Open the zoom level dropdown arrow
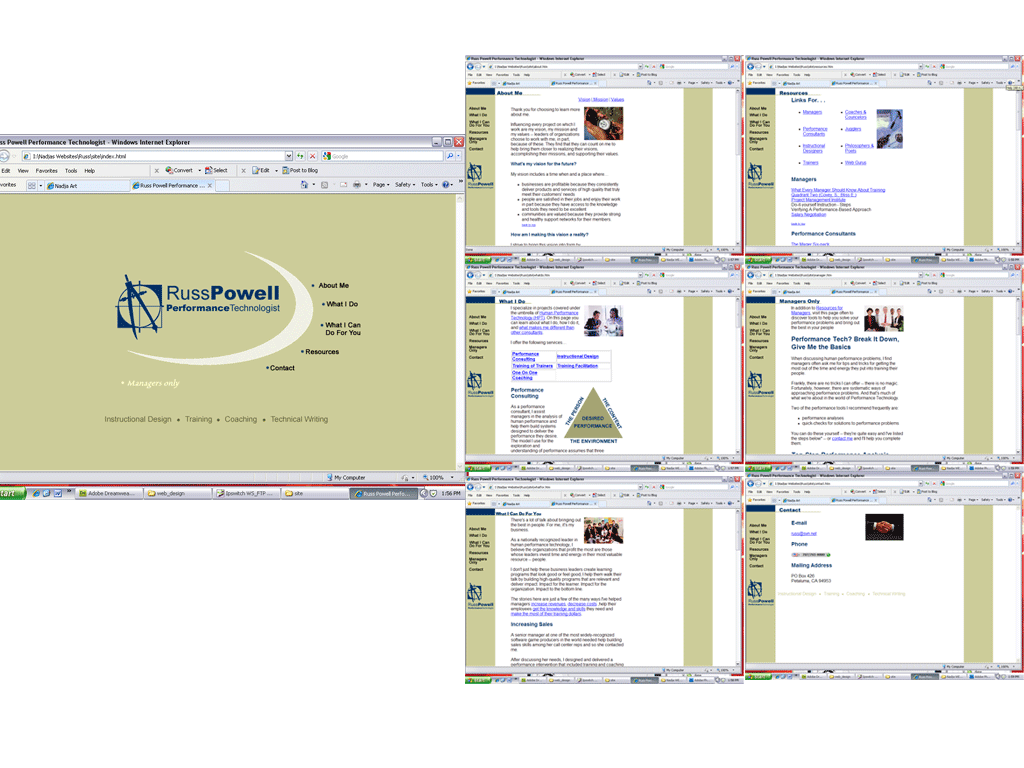1024x768 pixels. click(x=452, y=477)
